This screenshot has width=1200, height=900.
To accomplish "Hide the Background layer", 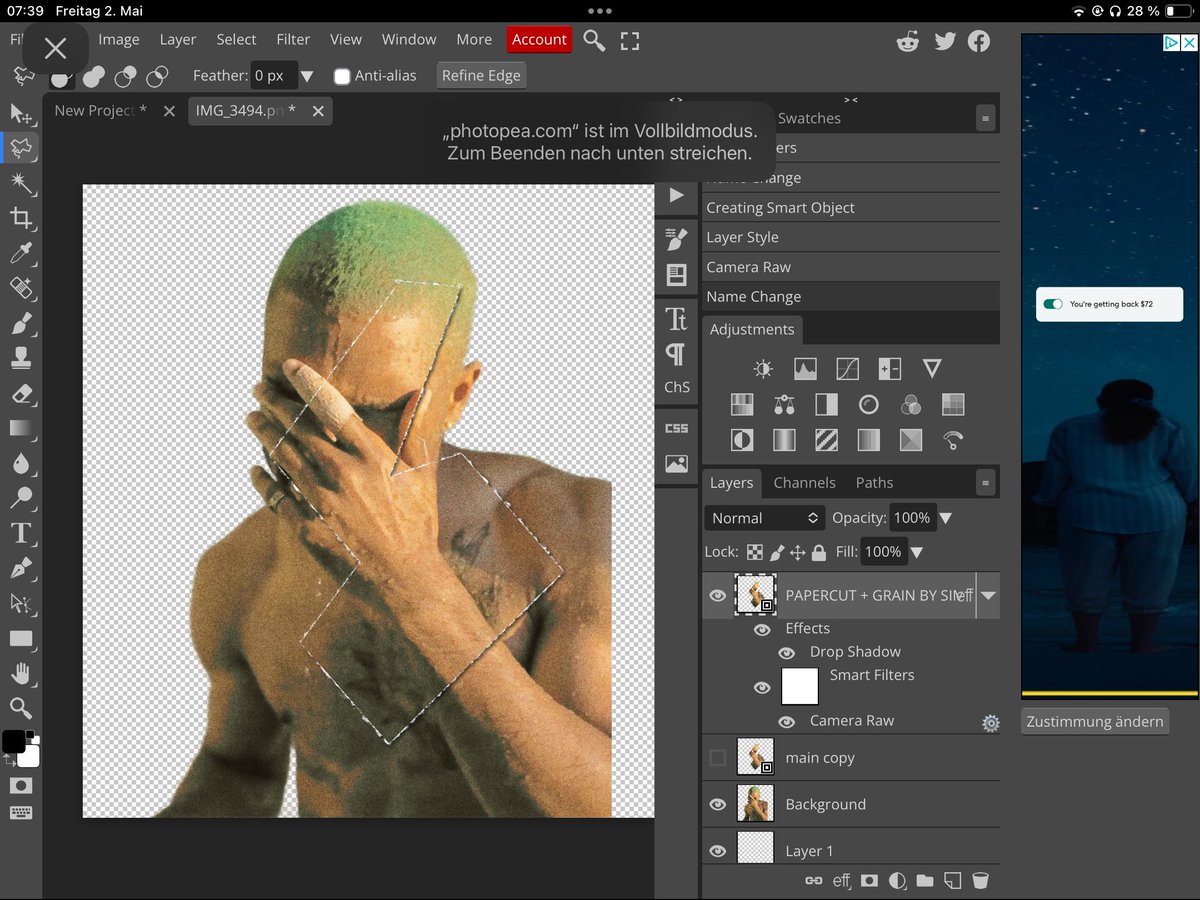I will click(717, 805).
